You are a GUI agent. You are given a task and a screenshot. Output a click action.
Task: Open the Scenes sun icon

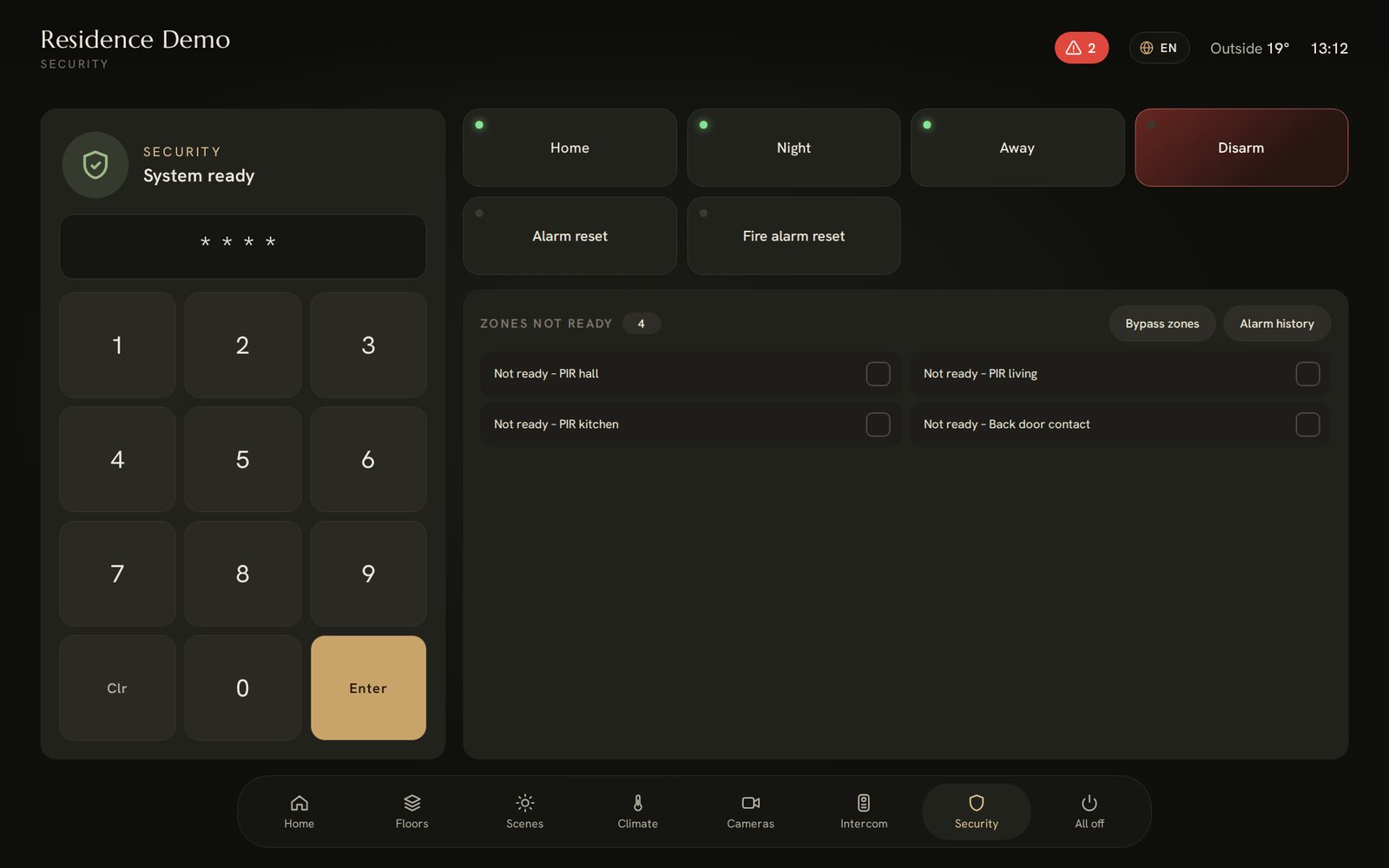pos(524,803)
